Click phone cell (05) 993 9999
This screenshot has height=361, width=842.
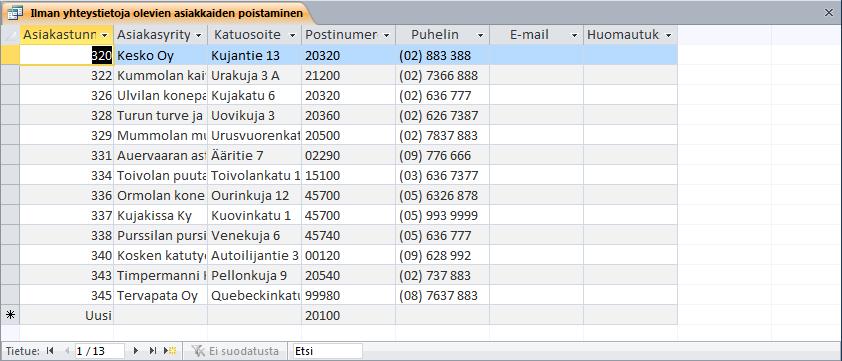click(x=442, y=215)
